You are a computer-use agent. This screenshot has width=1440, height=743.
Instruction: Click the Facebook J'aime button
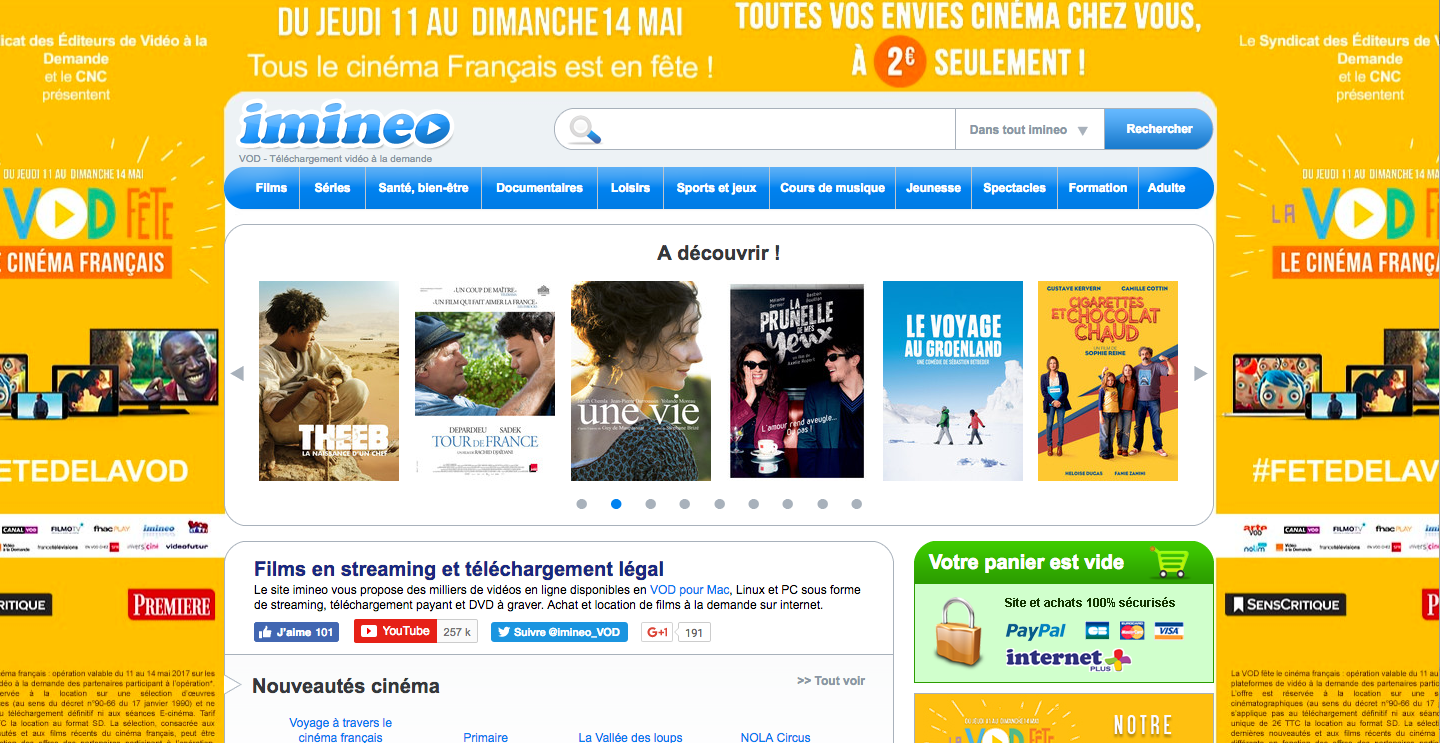tap(296, 632)
